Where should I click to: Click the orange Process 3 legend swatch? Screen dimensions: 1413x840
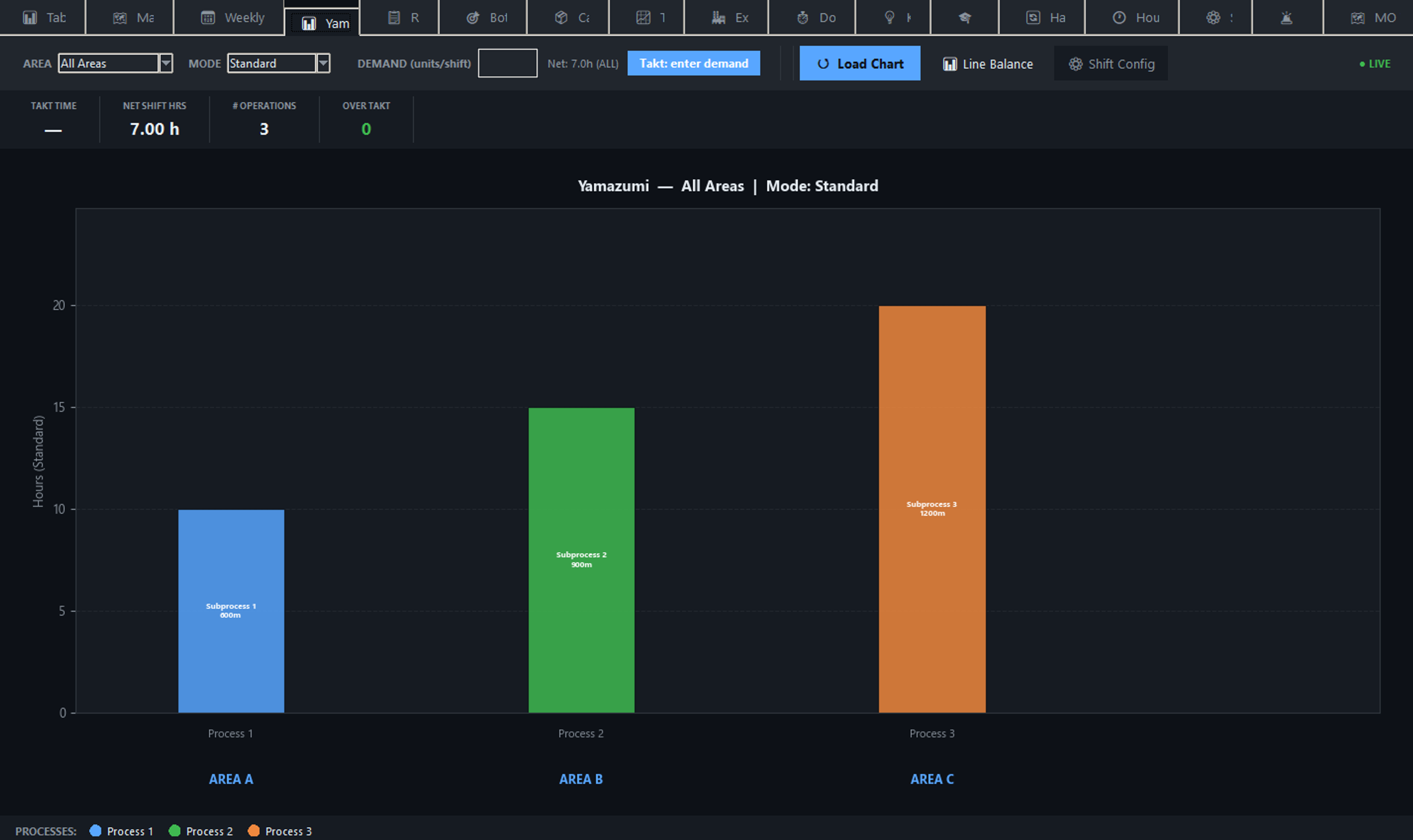pos(254,831)
